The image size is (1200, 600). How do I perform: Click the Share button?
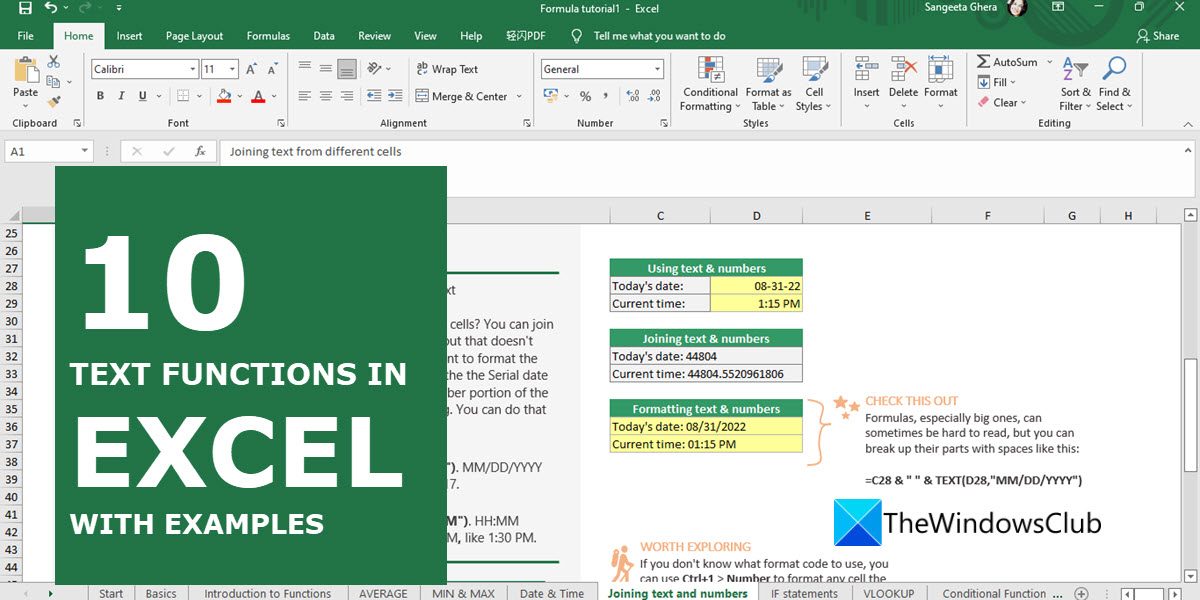coord(1160,35)
